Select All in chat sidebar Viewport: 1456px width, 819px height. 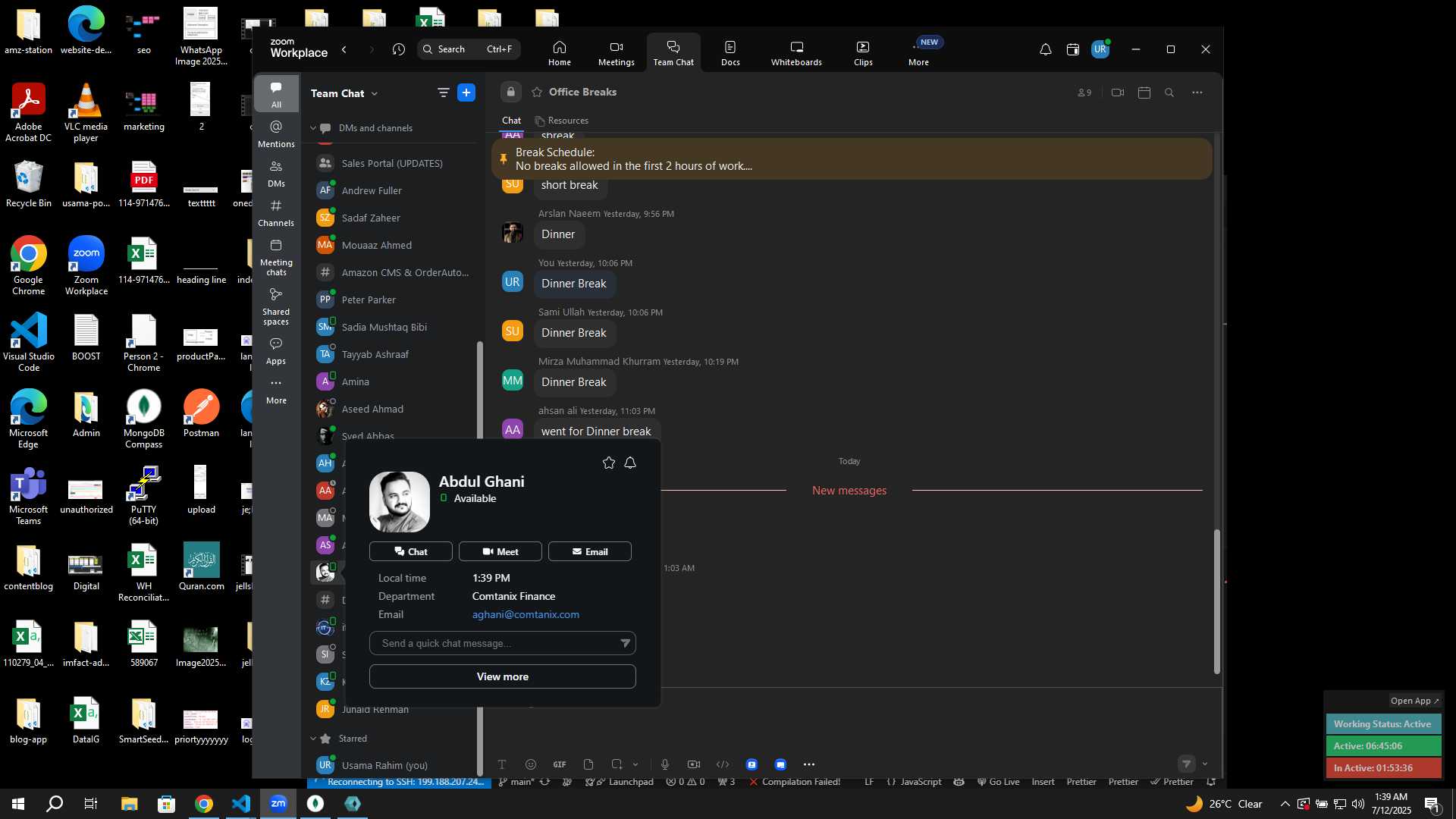(276, 94)
